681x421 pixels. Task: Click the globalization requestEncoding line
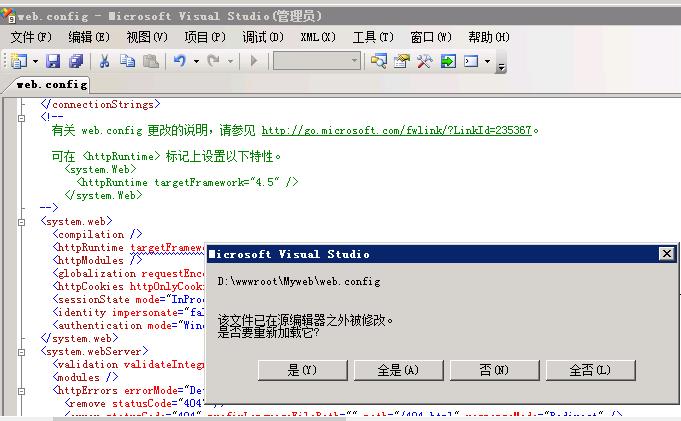pos(128,273)
